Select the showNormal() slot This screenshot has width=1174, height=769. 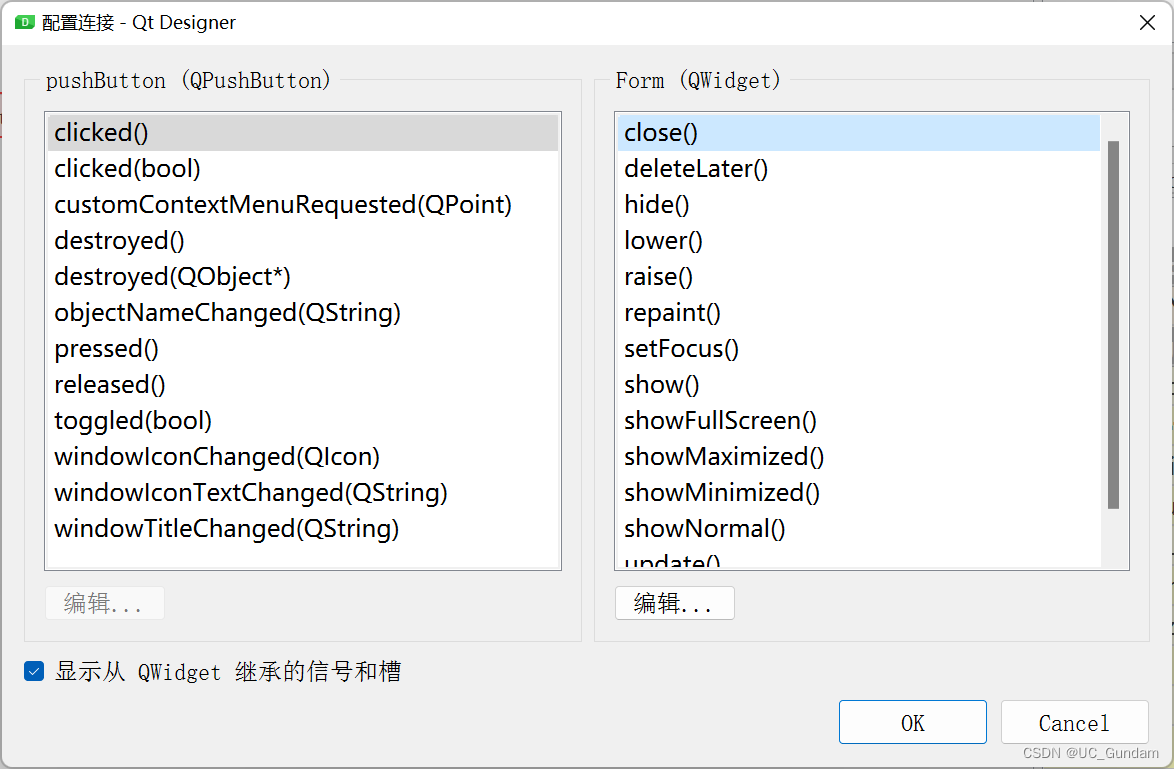(859, 528)
